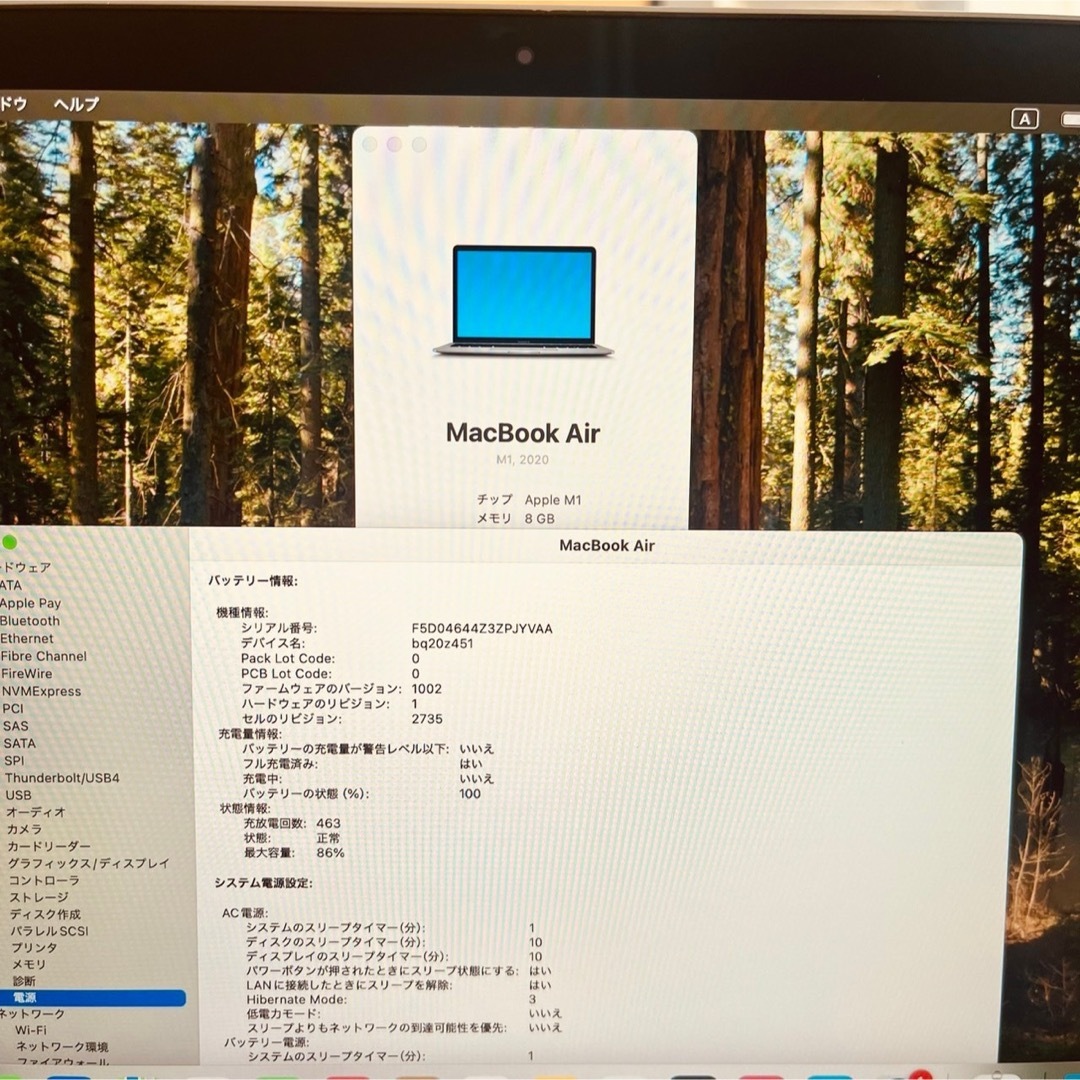
Task: Select メモリ in the sidebar
Action: click(x=29, y=964)
